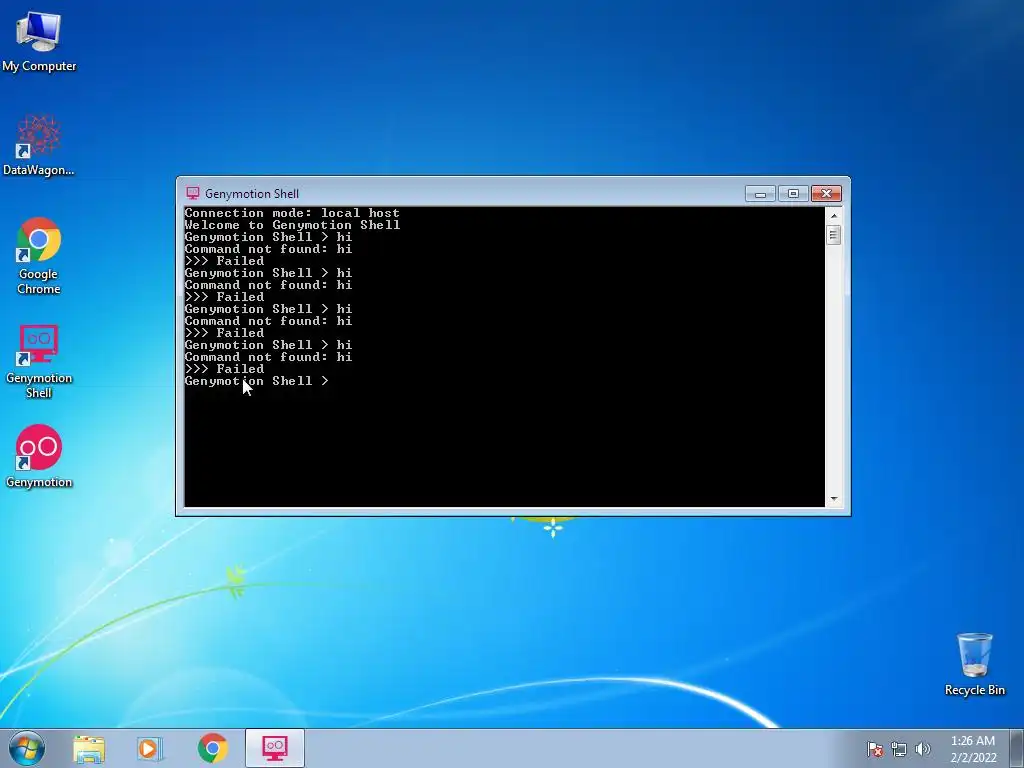Click the network status tray icon

[x=899, y=749]
